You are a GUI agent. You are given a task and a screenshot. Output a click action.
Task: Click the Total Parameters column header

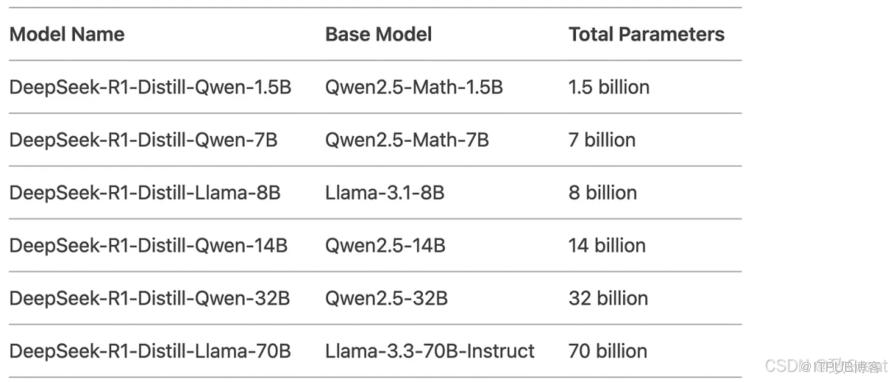click(x=646, y=34)
